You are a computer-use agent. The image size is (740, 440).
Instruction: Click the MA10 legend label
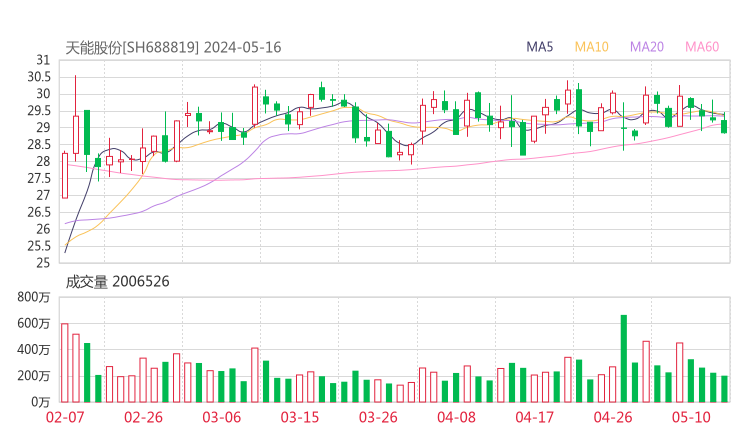coord(591,47)
